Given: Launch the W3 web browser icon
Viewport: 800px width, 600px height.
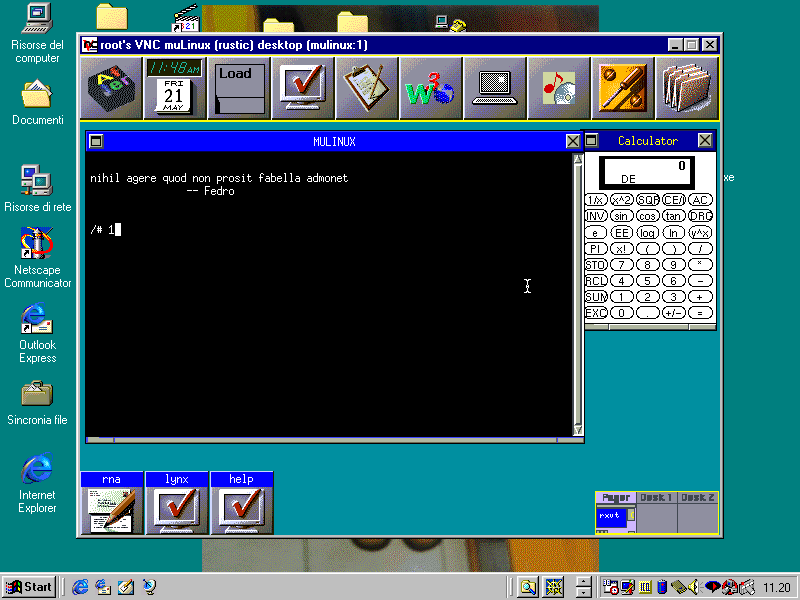Looking at the screenshot, I should 430,87.
